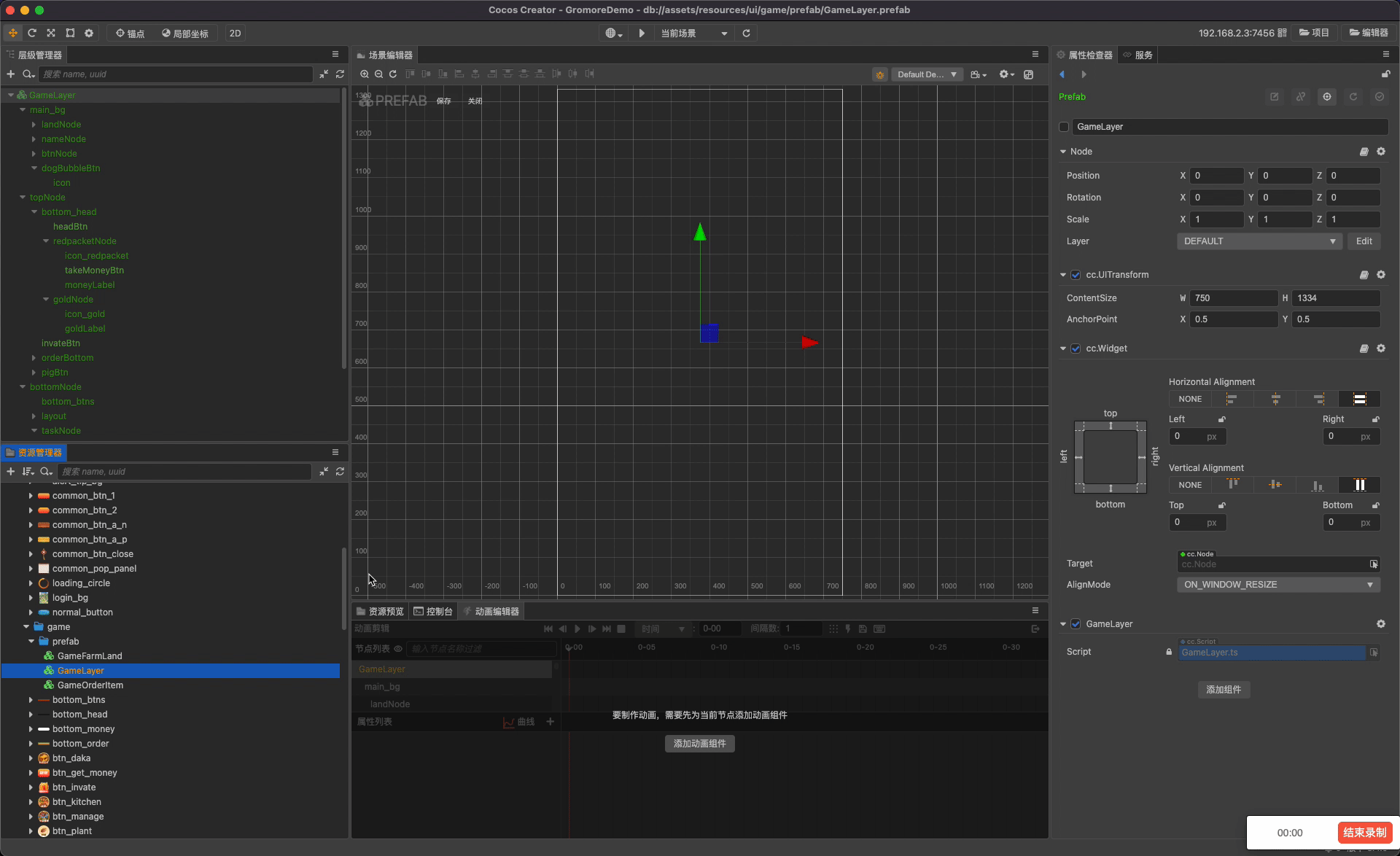Viewport: 1400px width, 856px height.
Task: Select the Rotate transform tool
Action: point(32,33)
